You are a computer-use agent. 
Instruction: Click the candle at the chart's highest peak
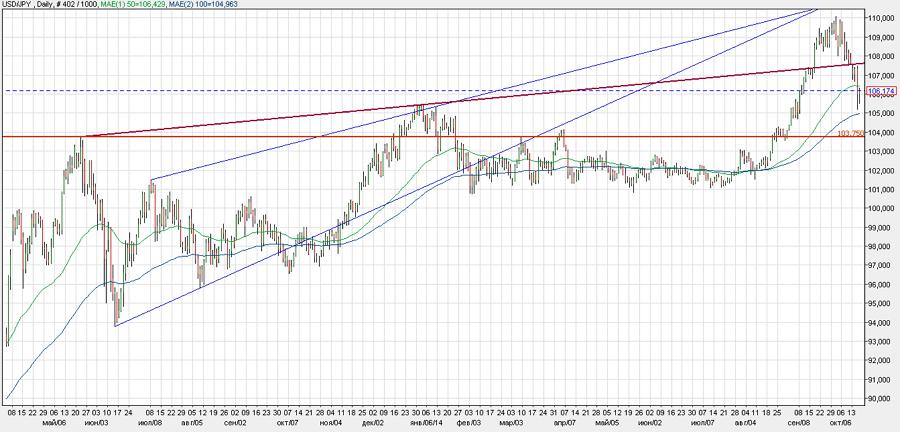[836, 22]
